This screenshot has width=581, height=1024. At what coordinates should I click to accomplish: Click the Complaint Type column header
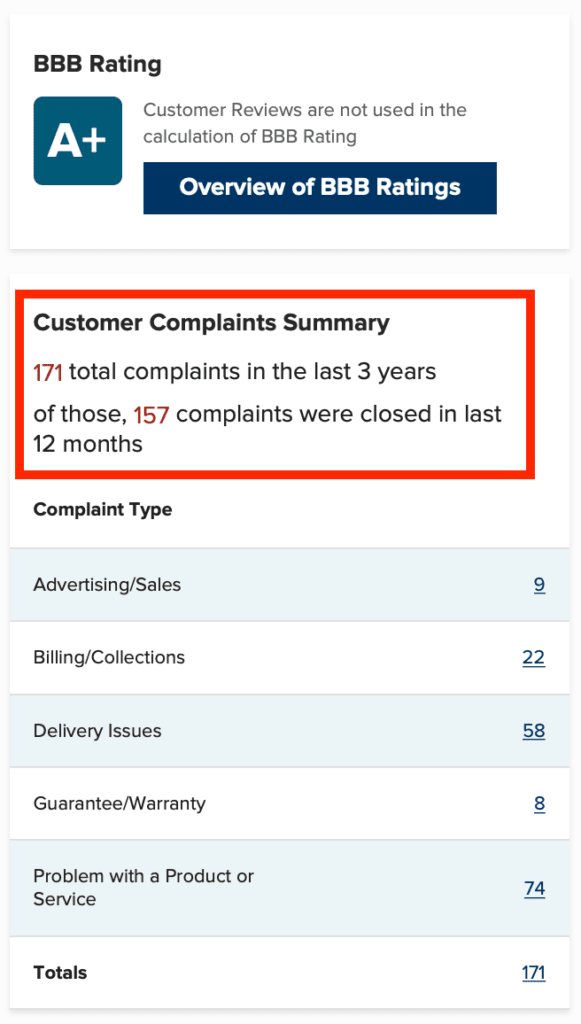click(102, 509)
